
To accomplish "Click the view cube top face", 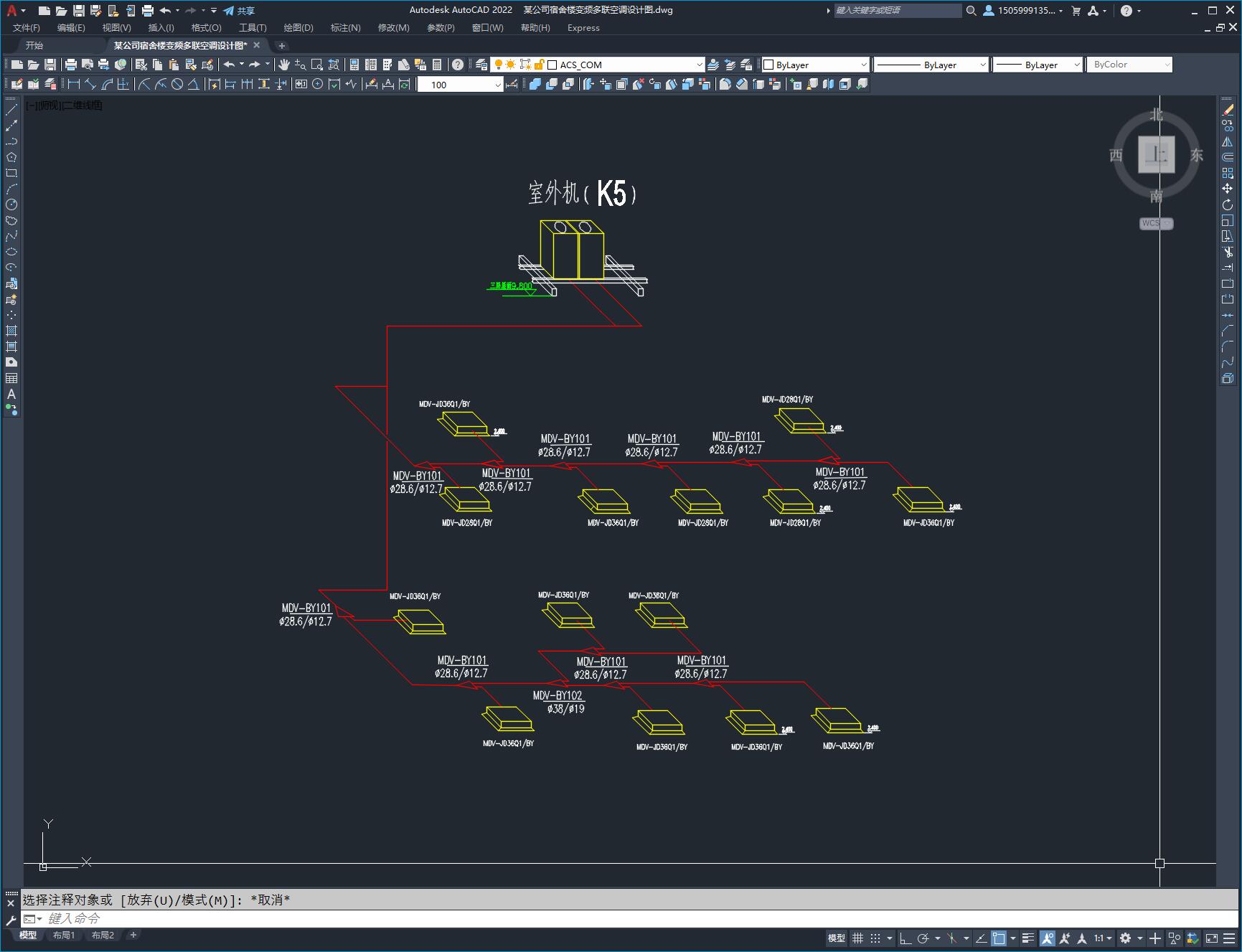I will tap(1156, 154).
